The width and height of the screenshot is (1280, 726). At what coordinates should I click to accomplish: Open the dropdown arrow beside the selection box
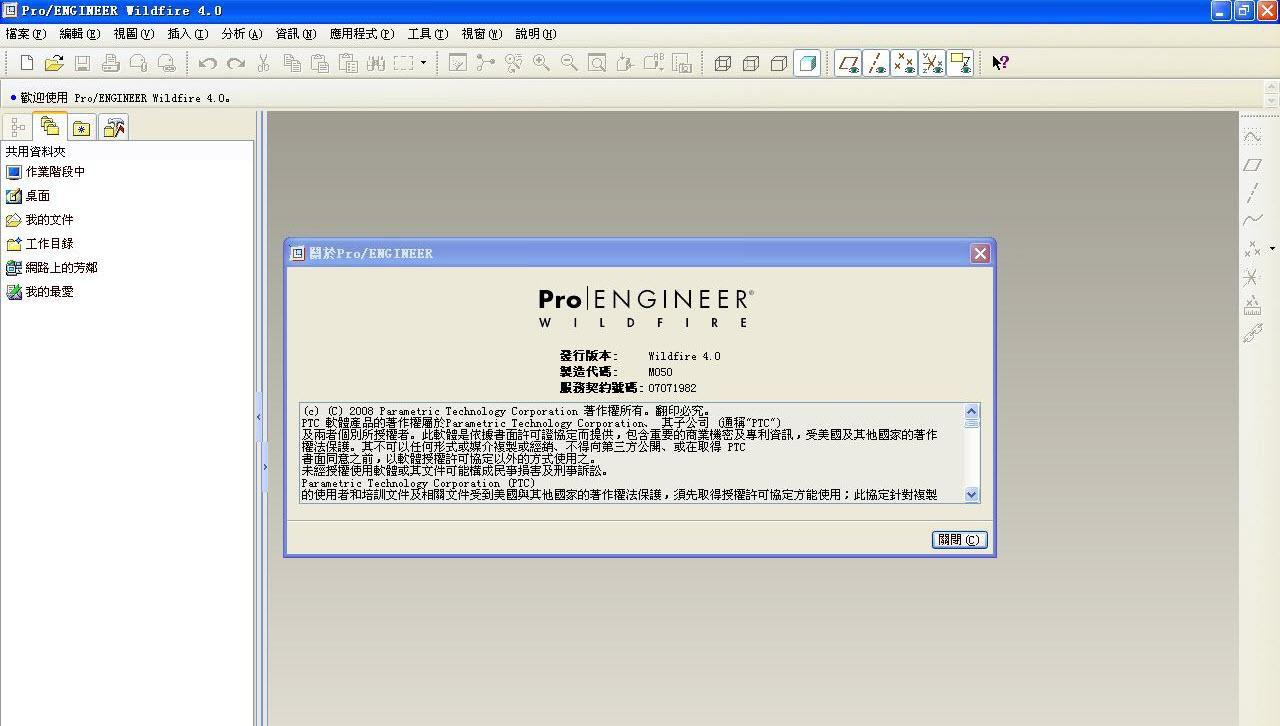tap(423, 63)
